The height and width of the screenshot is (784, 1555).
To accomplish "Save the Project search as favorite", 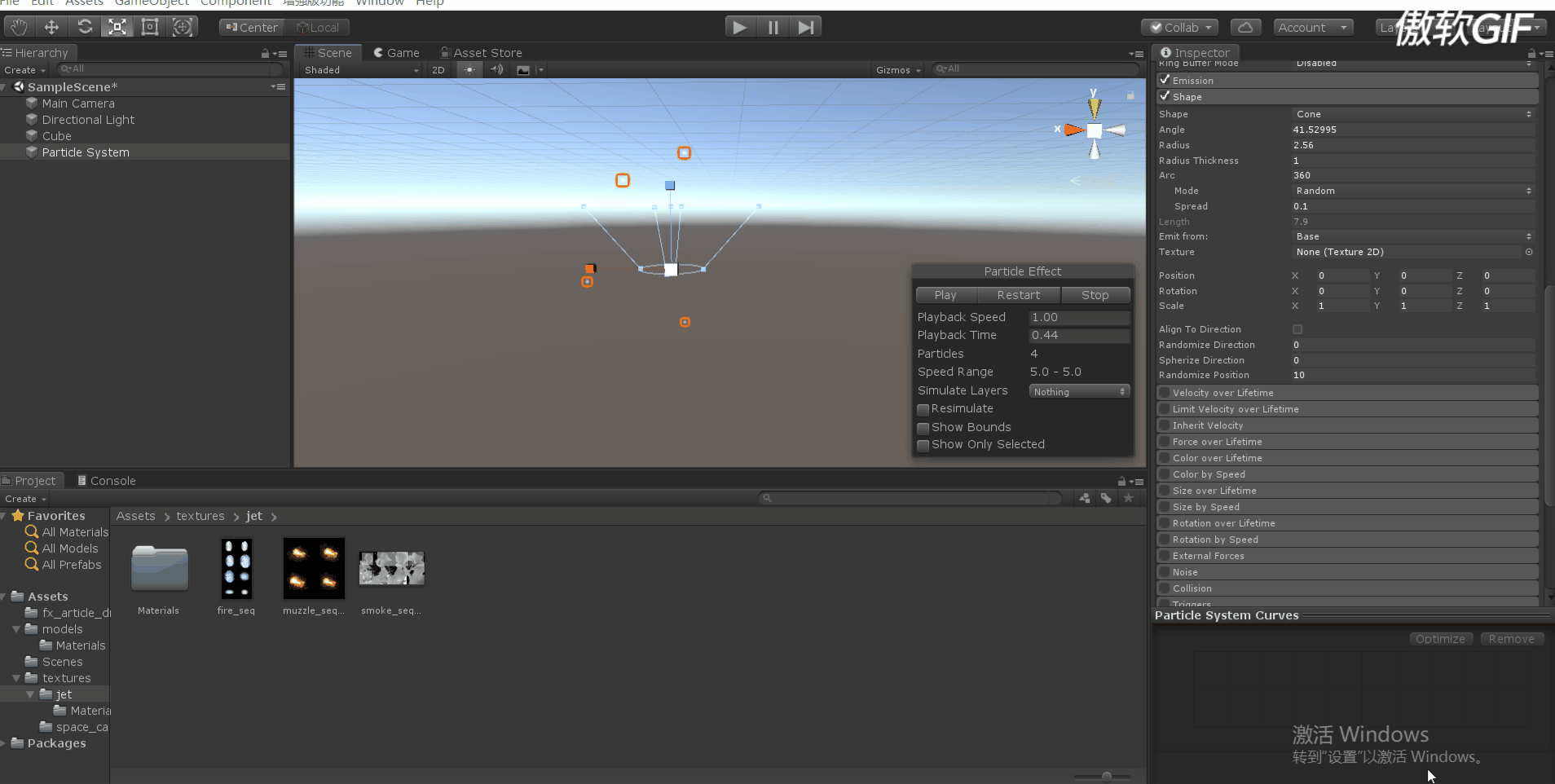I will pyautogui.click(x=1129, y=498).
